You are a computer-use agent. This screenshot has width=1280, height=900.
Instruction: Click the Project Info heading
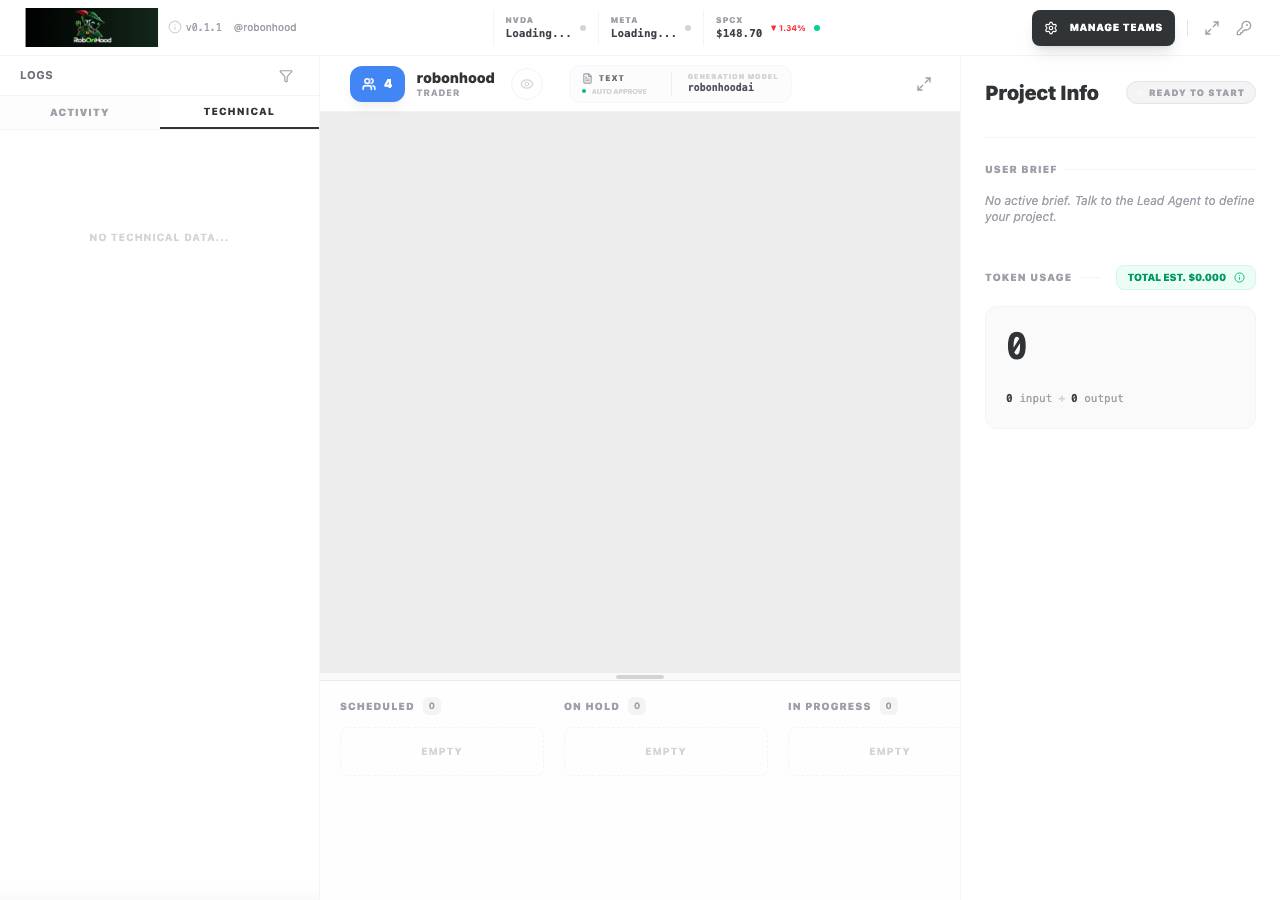[x=1042, y=93]
